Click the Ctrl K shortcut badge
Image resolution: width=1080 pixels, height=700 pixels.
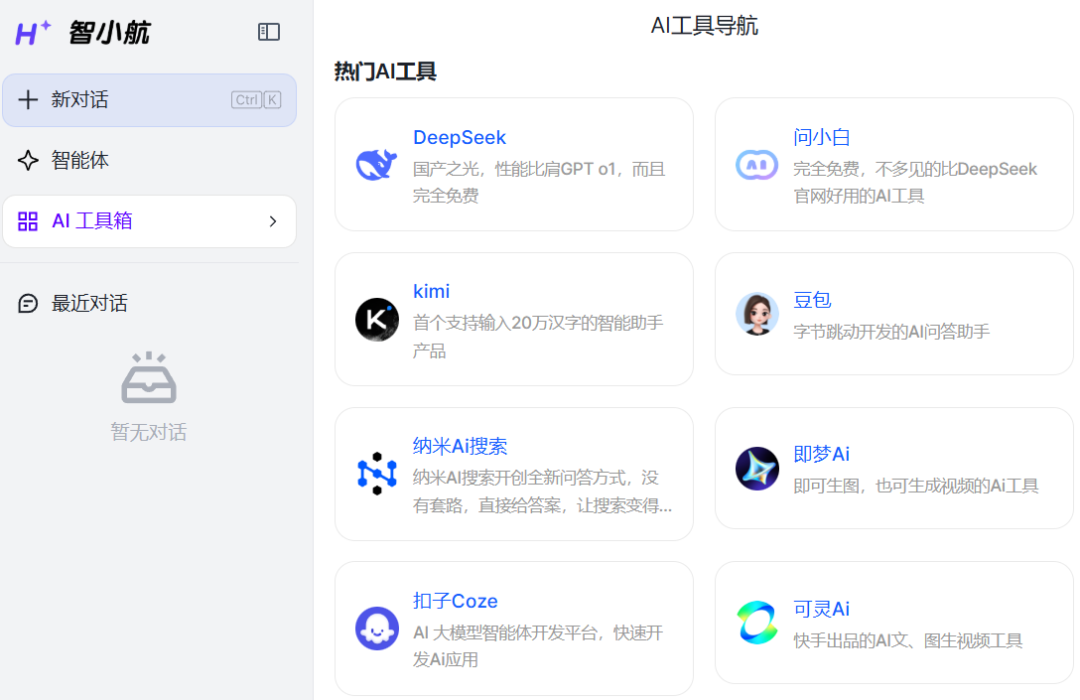click(x=256, y=100)
